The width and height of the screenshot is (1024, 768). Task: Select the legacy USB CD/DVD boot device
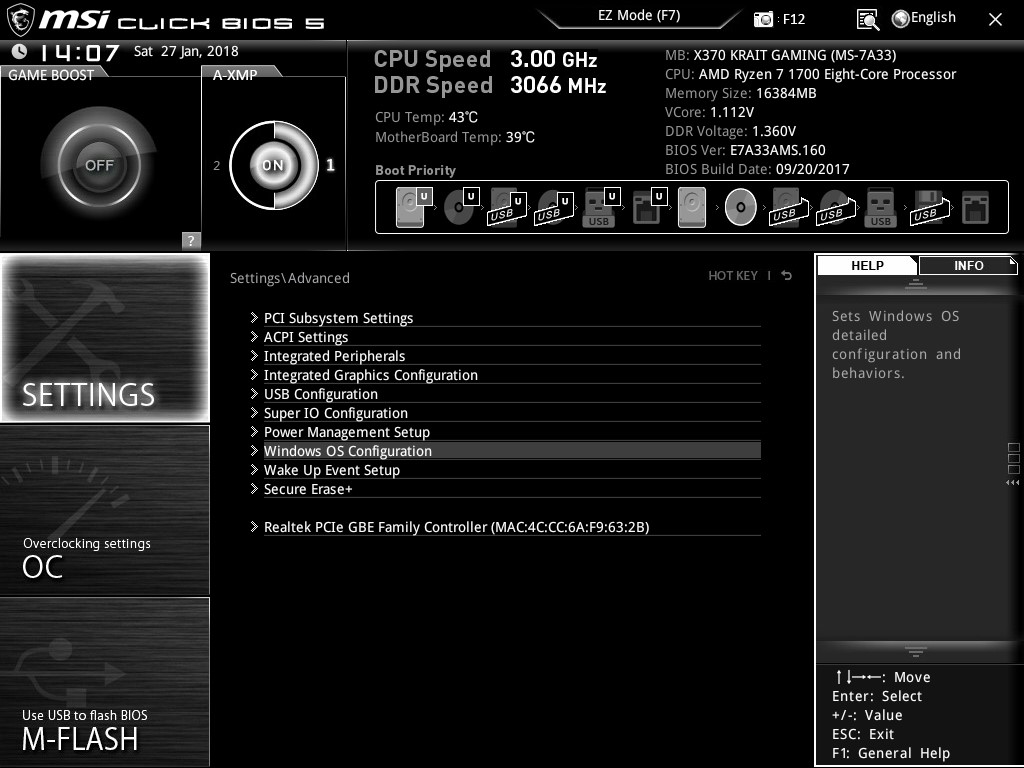coord(837,207)
